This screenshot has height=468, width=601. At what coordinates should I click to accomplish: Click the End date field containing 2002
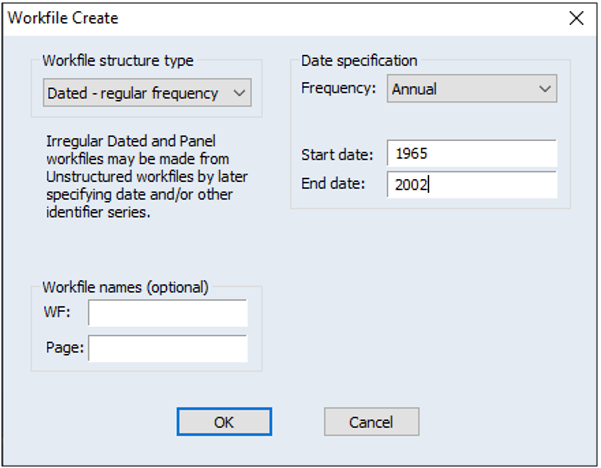pos(471,185)
